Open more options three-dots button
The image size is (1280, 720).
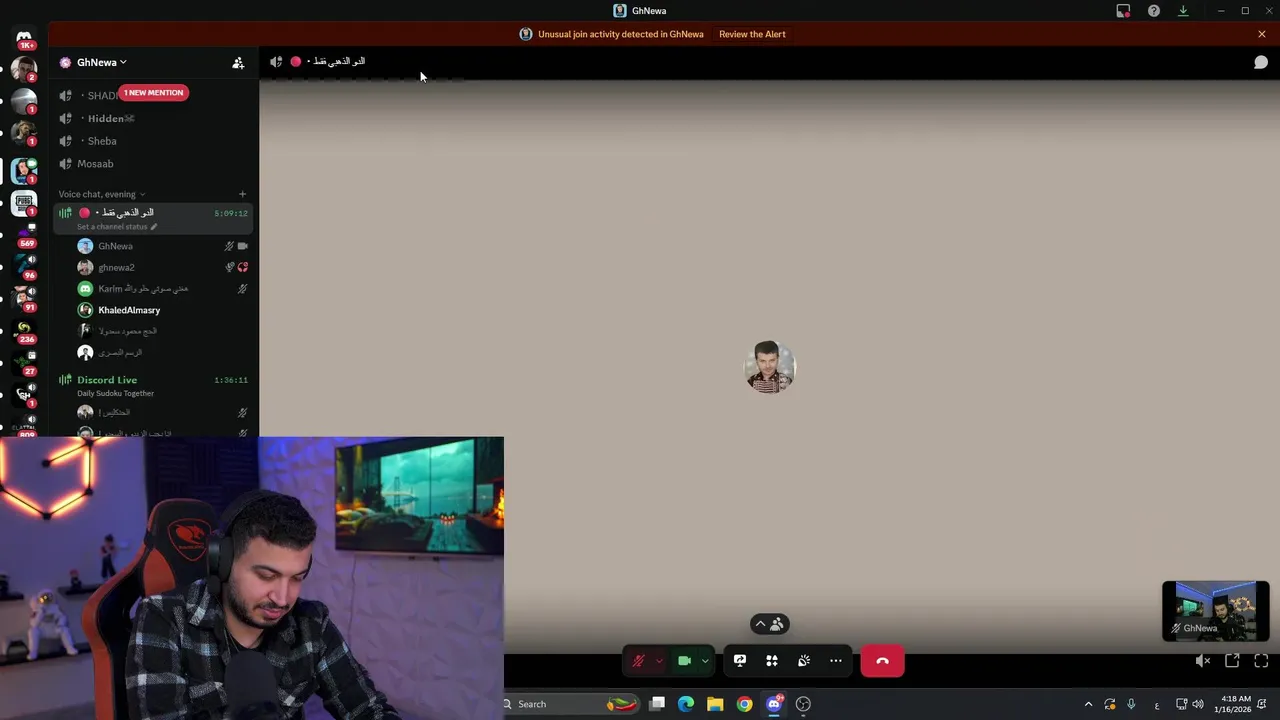click(x=836, y=661)
